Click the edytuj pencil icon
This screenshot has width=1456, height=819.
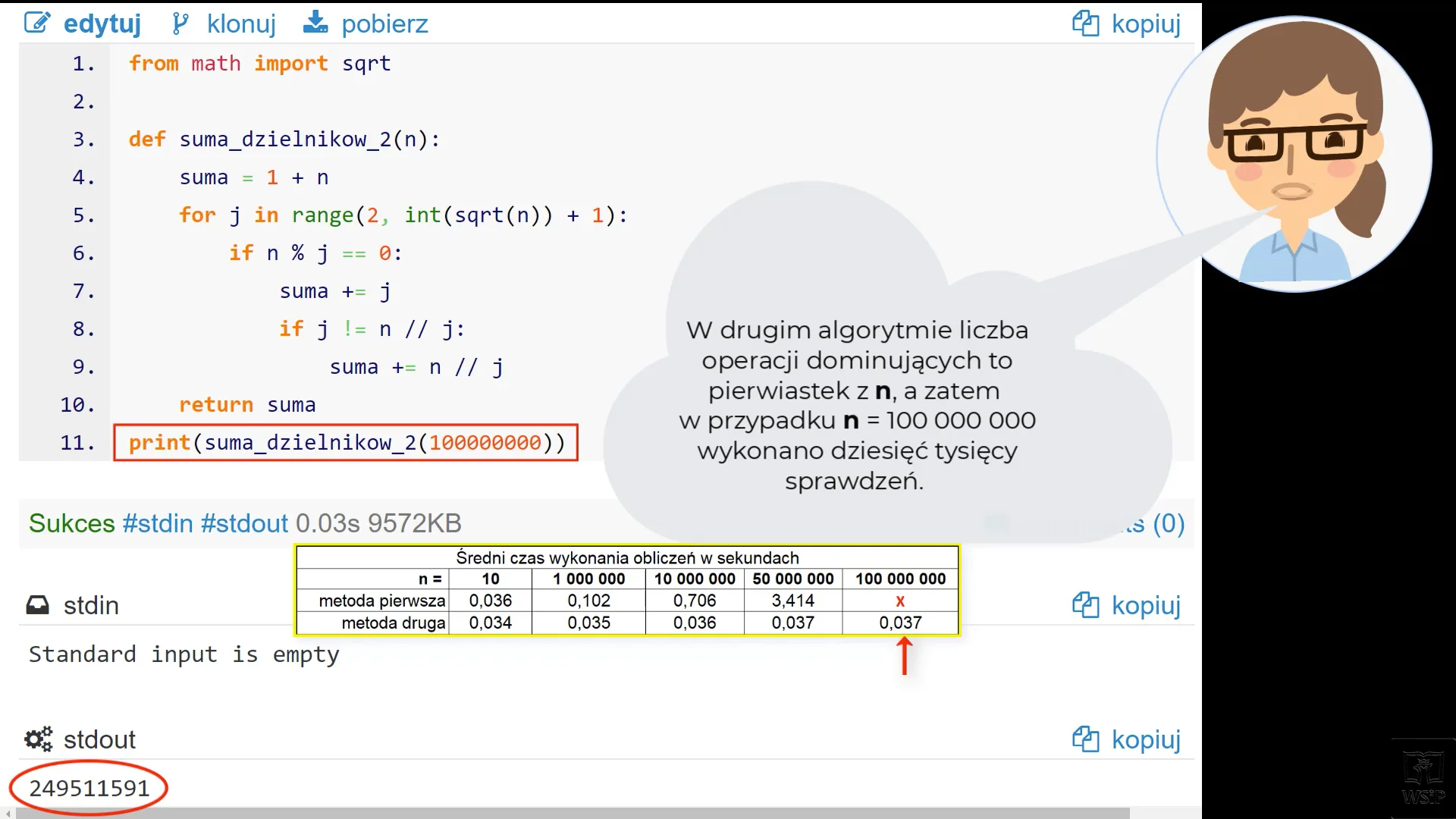tap(37, 23)
